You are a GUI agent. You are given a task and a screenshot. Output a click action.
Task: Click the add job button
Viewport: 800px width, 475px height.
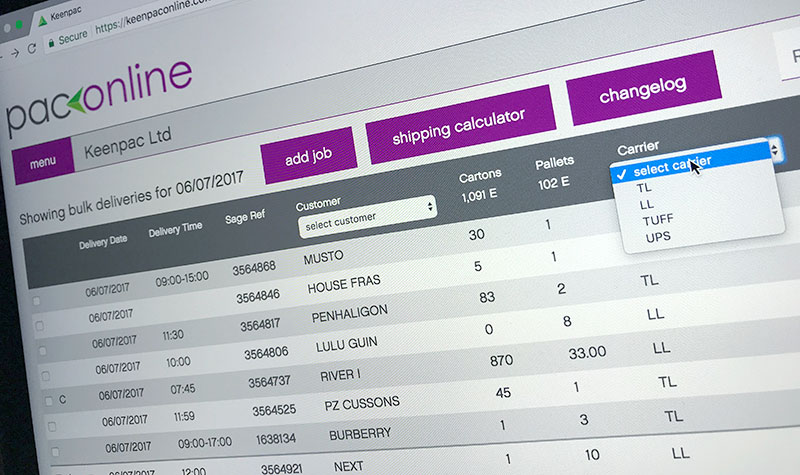309,156
